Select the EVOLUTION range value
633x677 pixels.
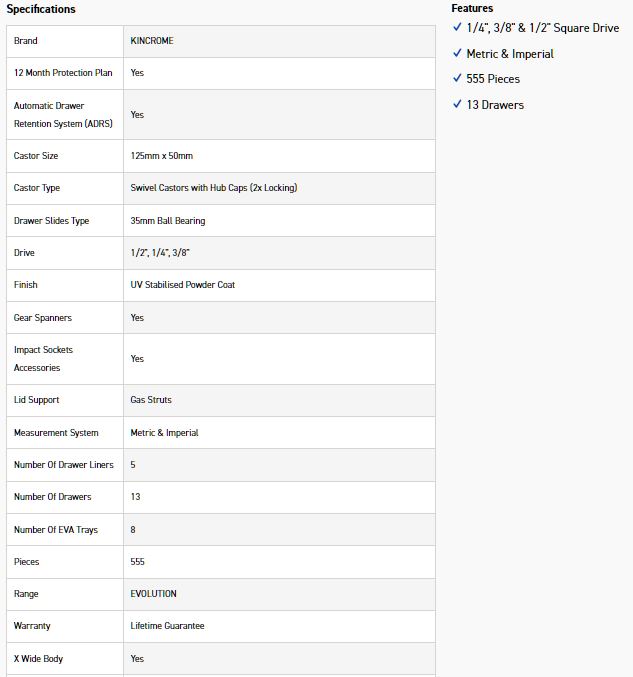pyautogui.click(x=154, y=594)
